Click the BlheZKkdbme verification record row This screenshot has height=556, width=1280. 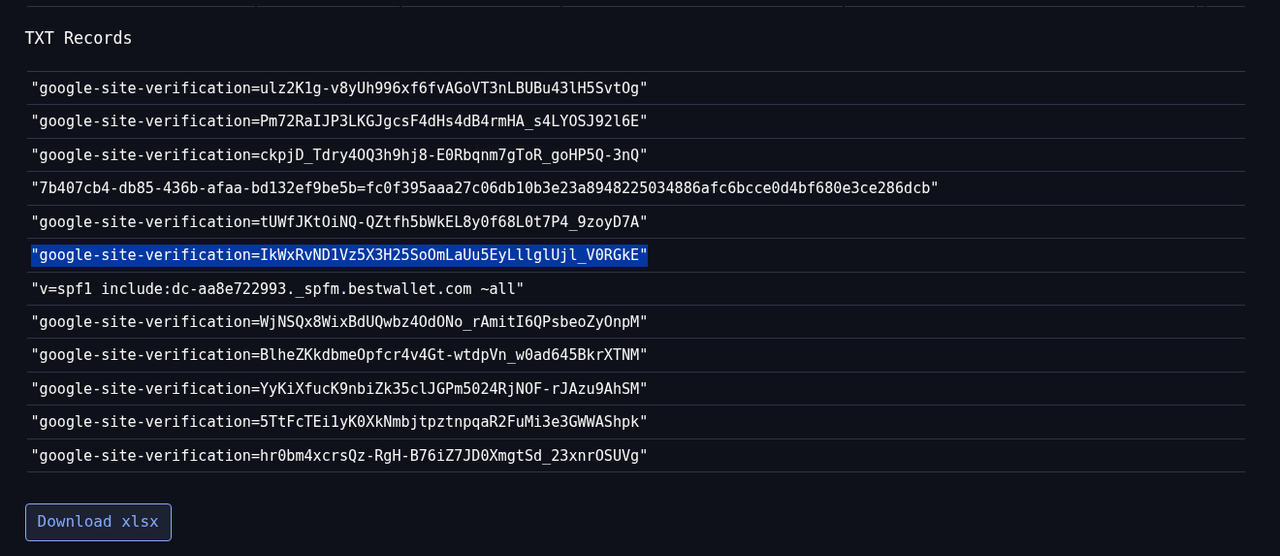339,355
